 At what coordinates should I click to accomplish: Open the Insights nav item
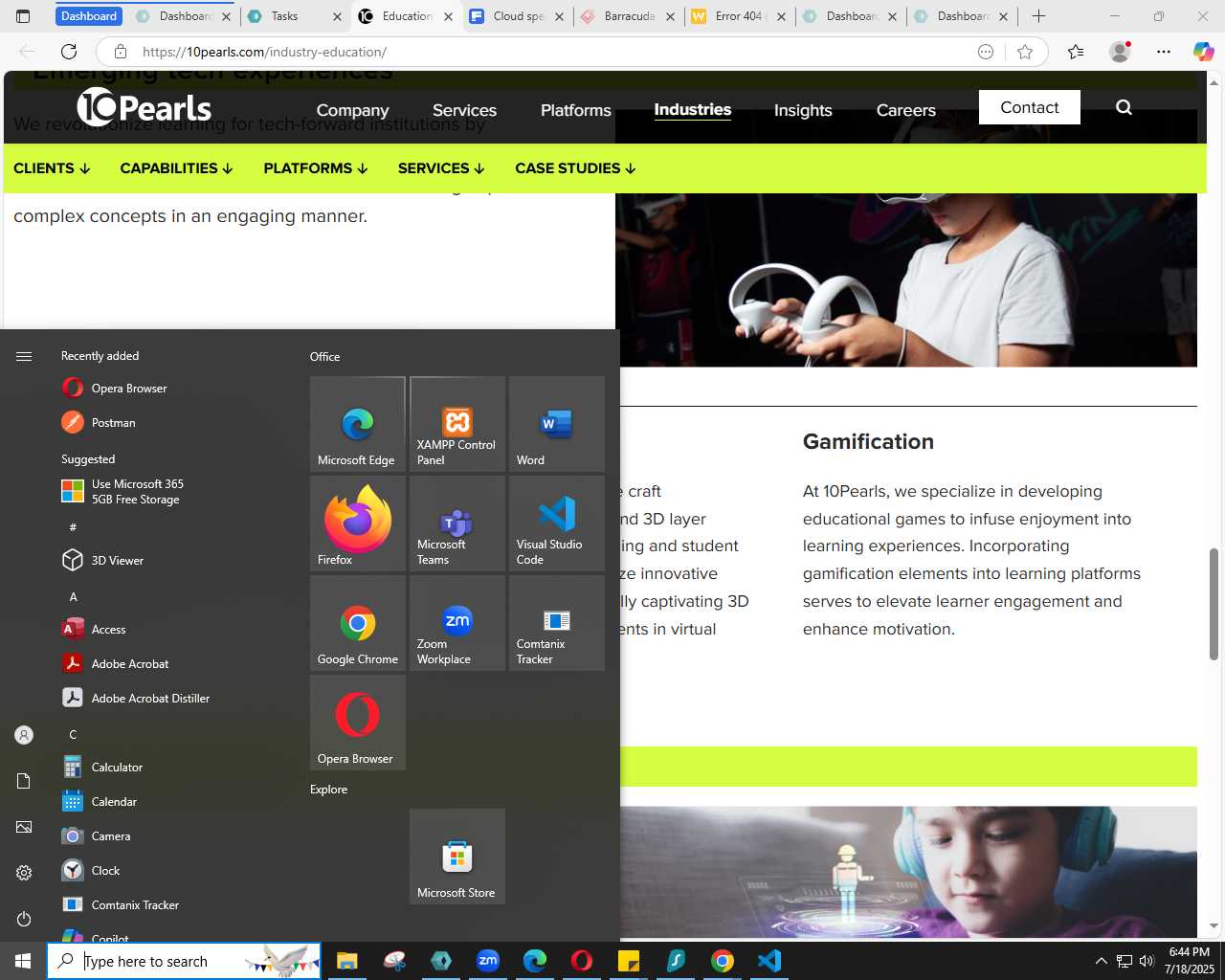pos(803,110)
